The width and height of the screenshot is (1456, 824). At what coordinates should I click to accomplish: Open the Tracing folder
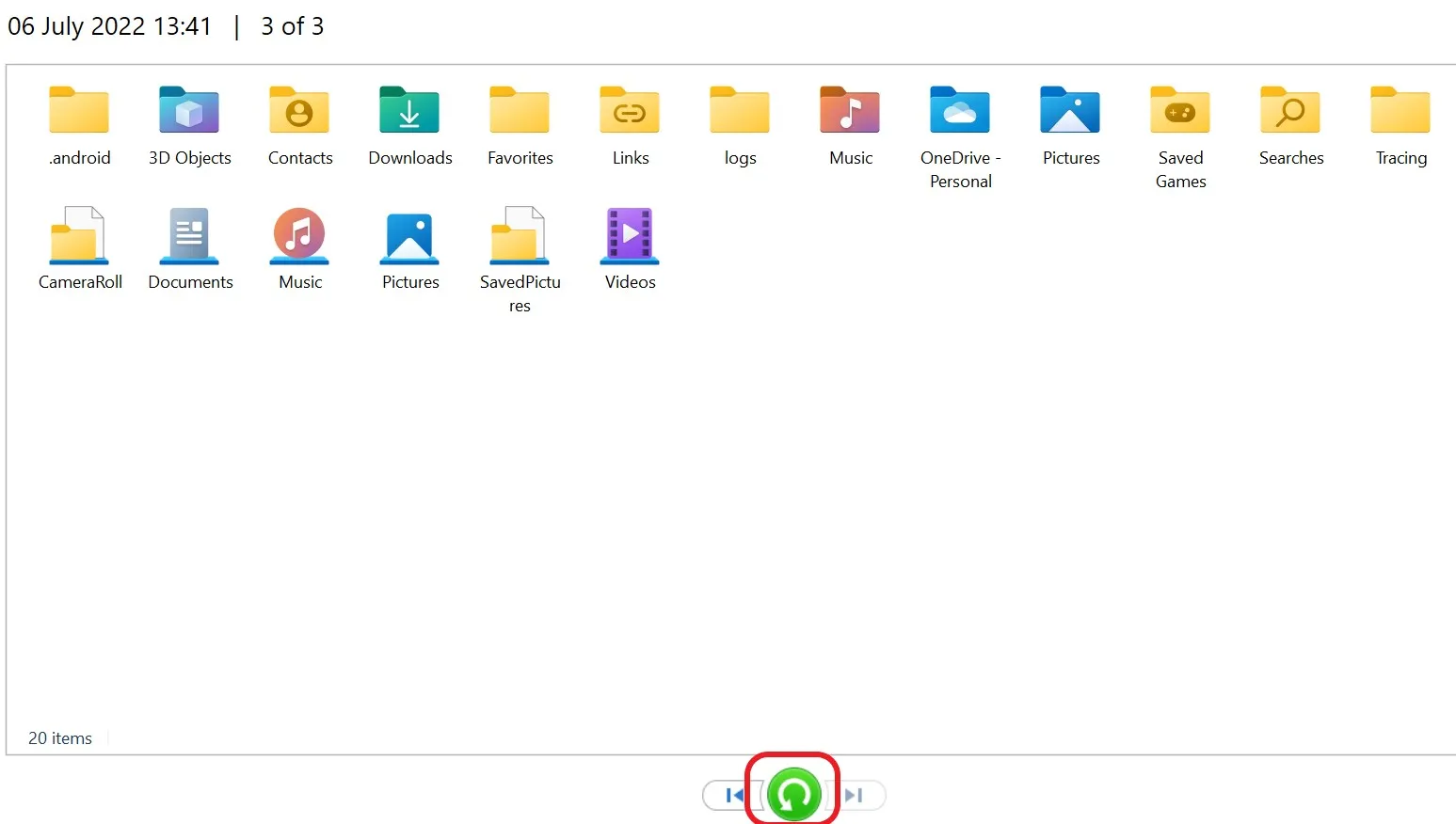1400,122
